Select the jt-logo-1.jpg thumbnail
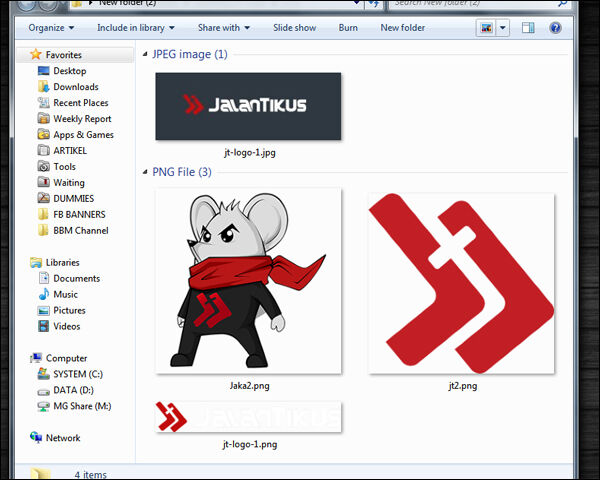Viewport: 600px width, 480px height. coord(248,106)
